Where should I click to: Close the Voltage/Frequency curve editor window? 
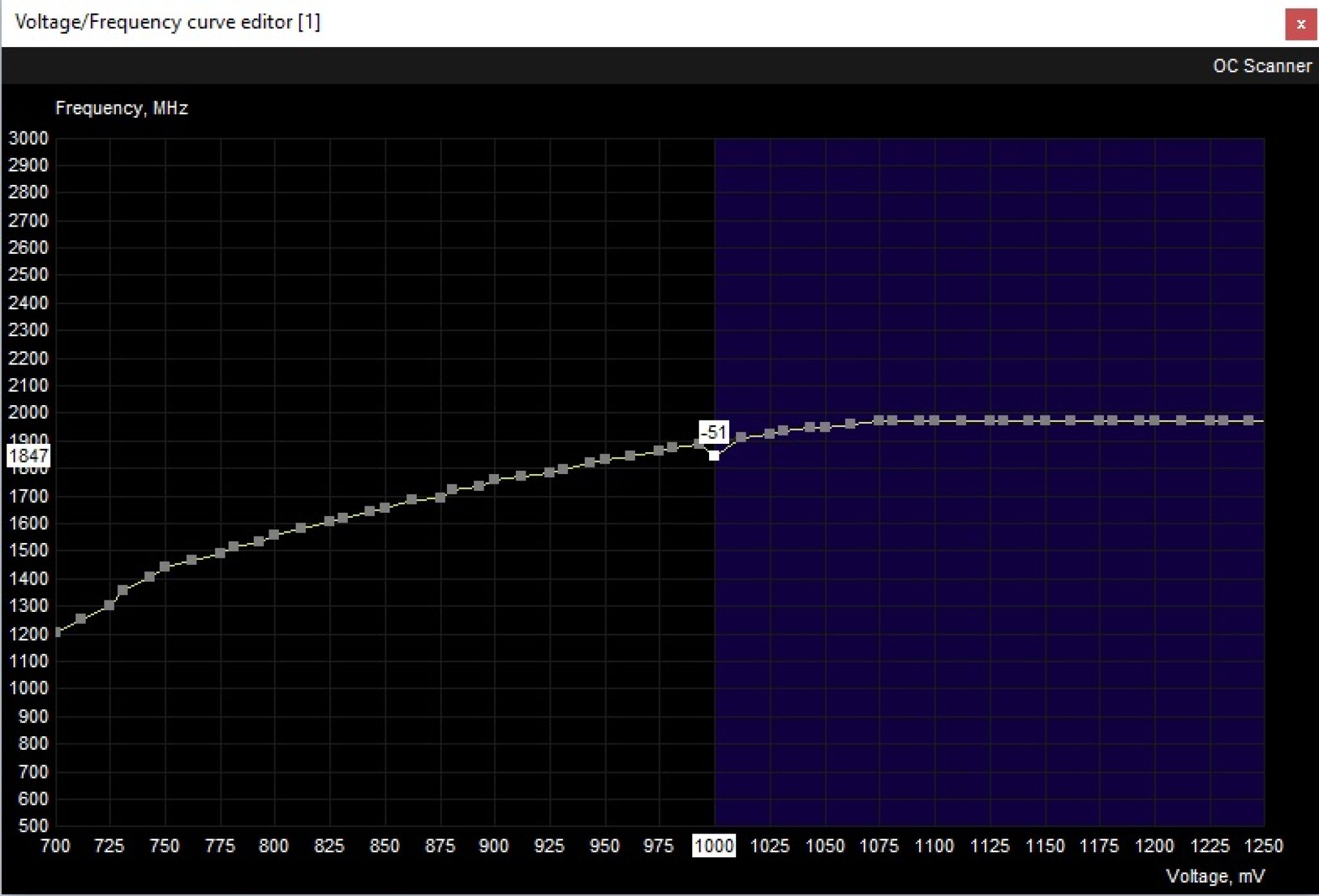[x=1302, y=23]
